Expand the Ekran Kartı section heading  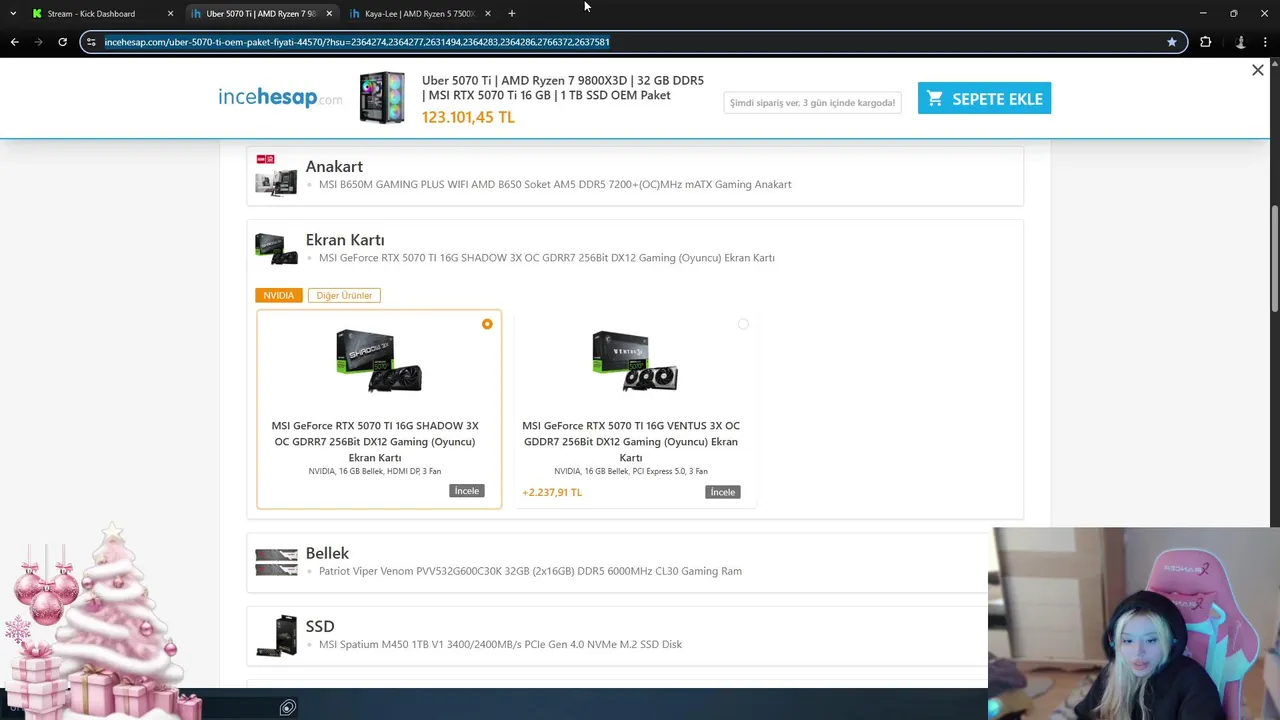pyautogui.click(x=345, y=240)
